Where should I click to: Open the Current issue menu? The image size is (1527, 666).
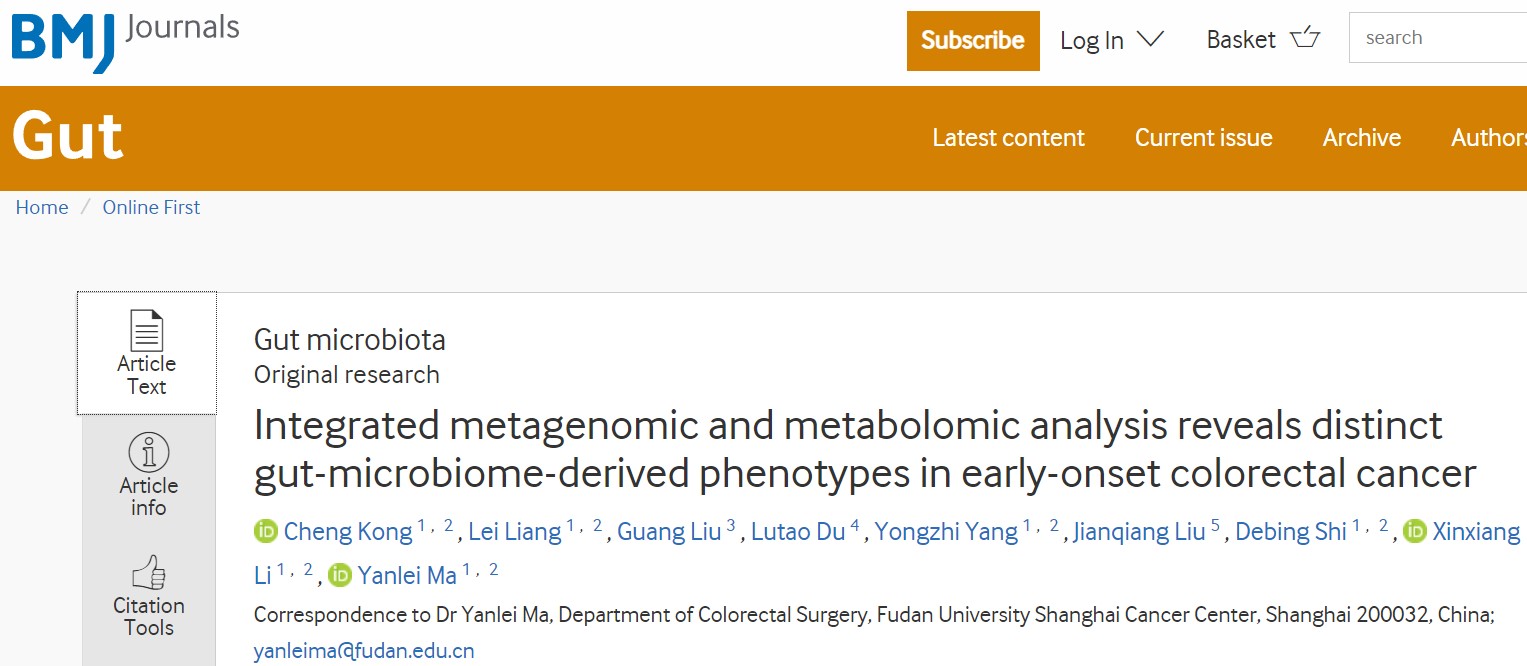1203,138
